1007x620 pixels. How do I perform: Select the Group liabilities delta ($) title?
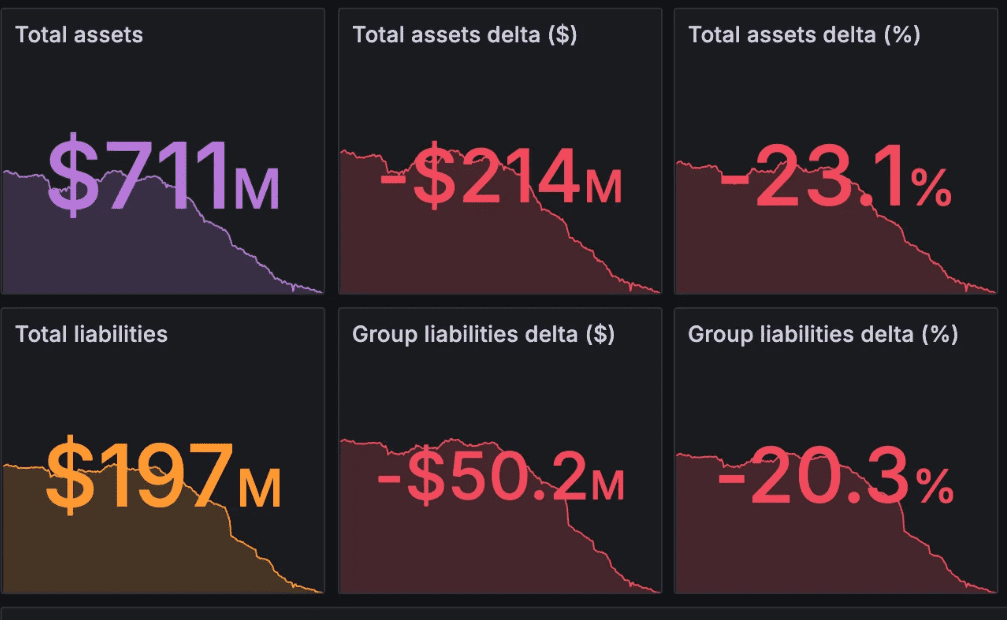tap(483, 334)
